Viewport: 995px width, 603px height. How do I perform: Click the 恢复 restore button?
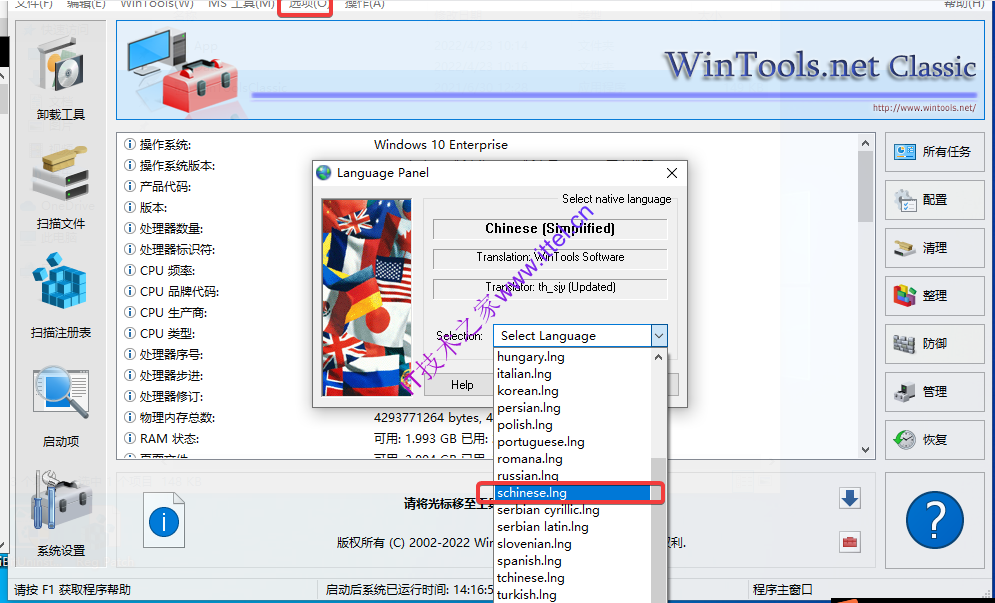[x=935, y=440]
